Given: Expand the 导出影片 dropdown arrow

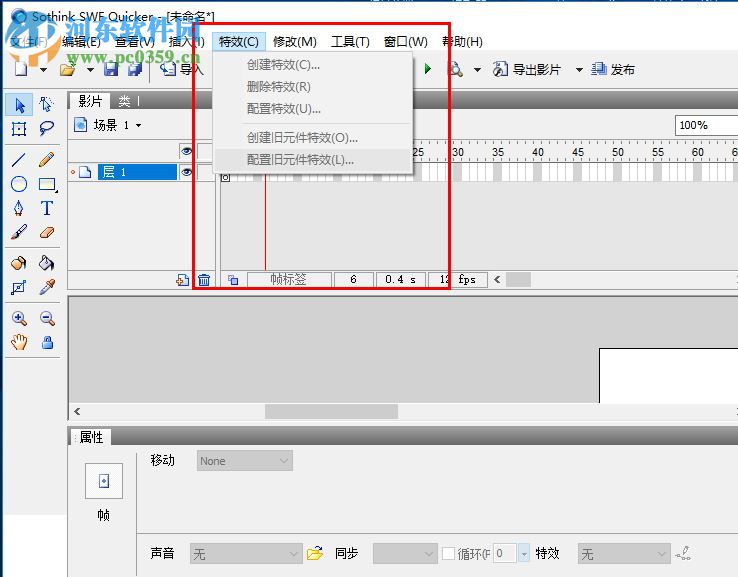Looking at the screenshot, I should (x=579, y=70).
